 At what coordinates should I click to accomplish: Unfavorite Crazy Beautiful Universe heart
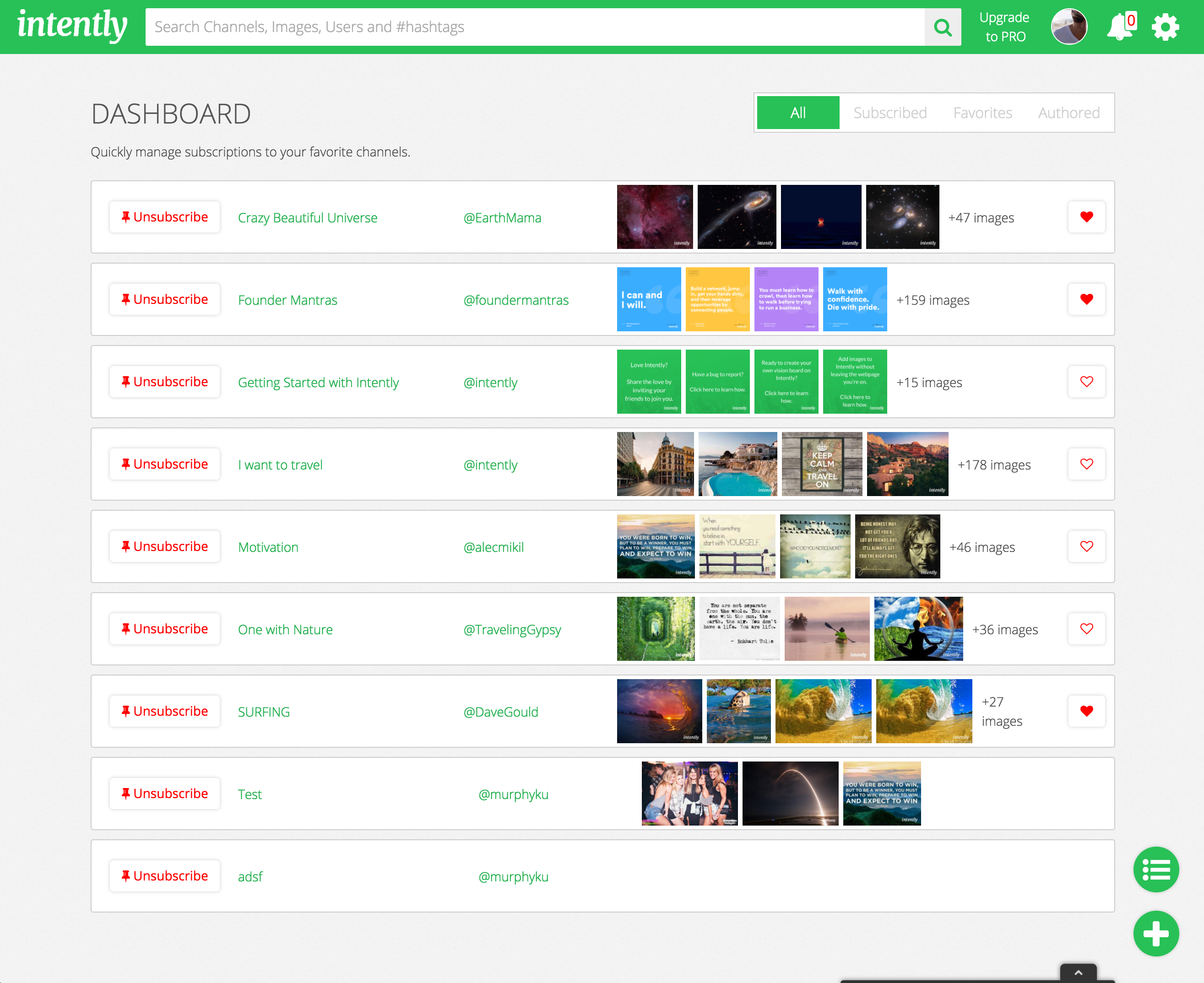click(1085, 217)
